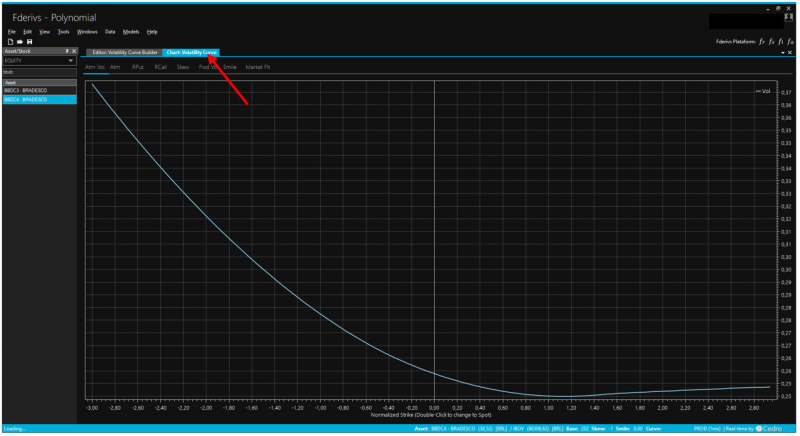Image resolution: width=800 pixels, height=436 pixels.
Task: Click the asset search field containing bbdc
Action: [40, 72]
